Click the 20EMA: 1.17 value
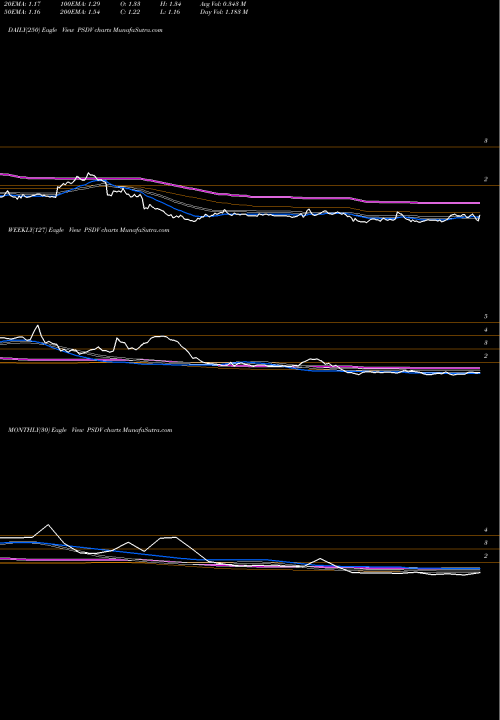Viewport: 500px width, 720px height. pyautogui.click(x=22, y=4)
